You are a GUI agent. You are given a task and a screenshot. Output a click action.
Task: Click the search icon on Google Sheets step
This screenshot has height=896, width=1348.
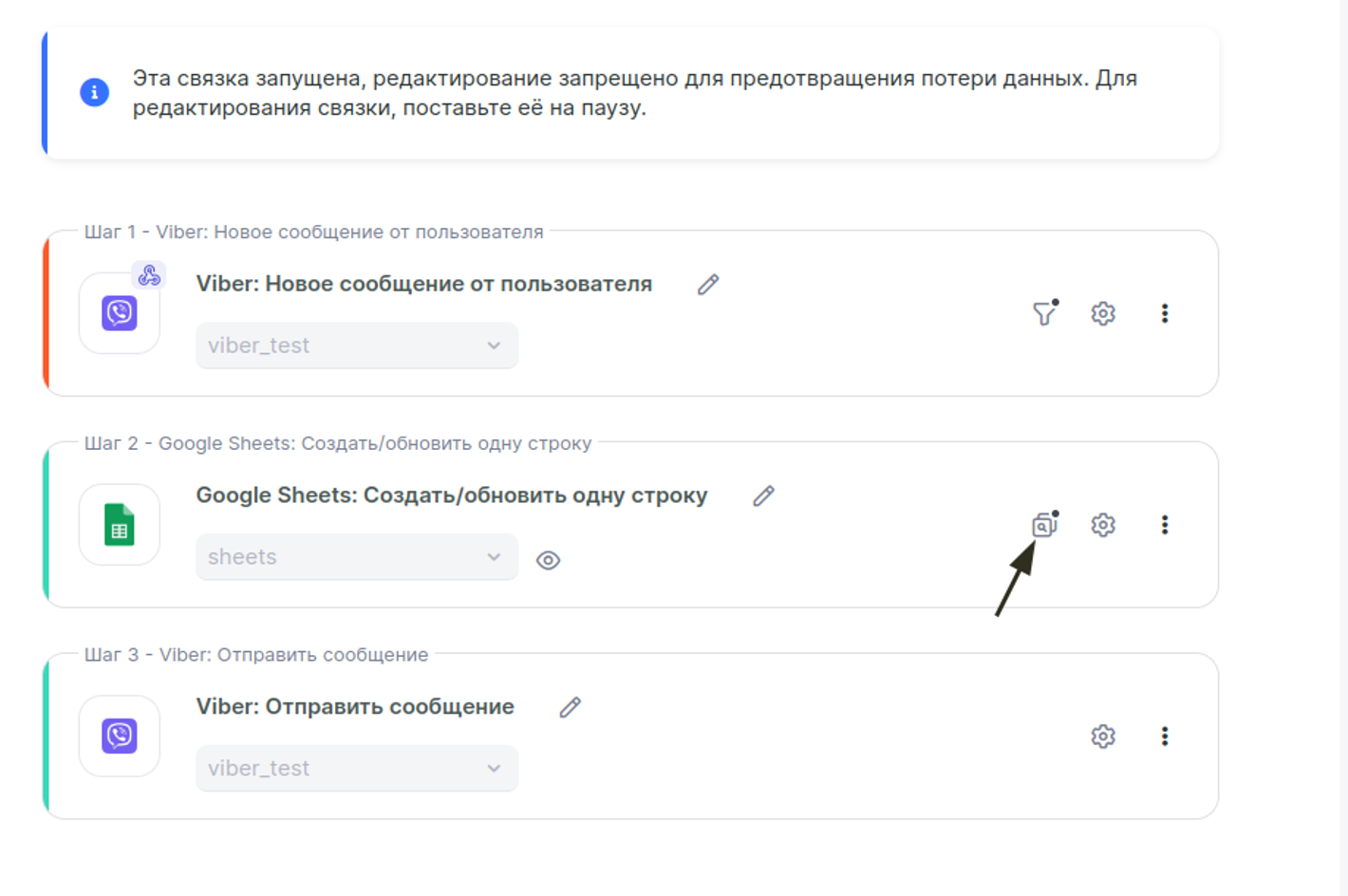[1044, 525]
